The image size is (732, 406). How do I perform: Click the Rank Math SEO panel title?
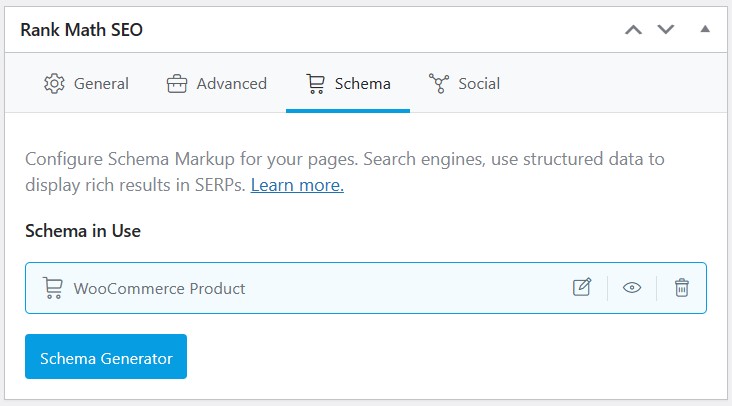click(x=82, y=30)
